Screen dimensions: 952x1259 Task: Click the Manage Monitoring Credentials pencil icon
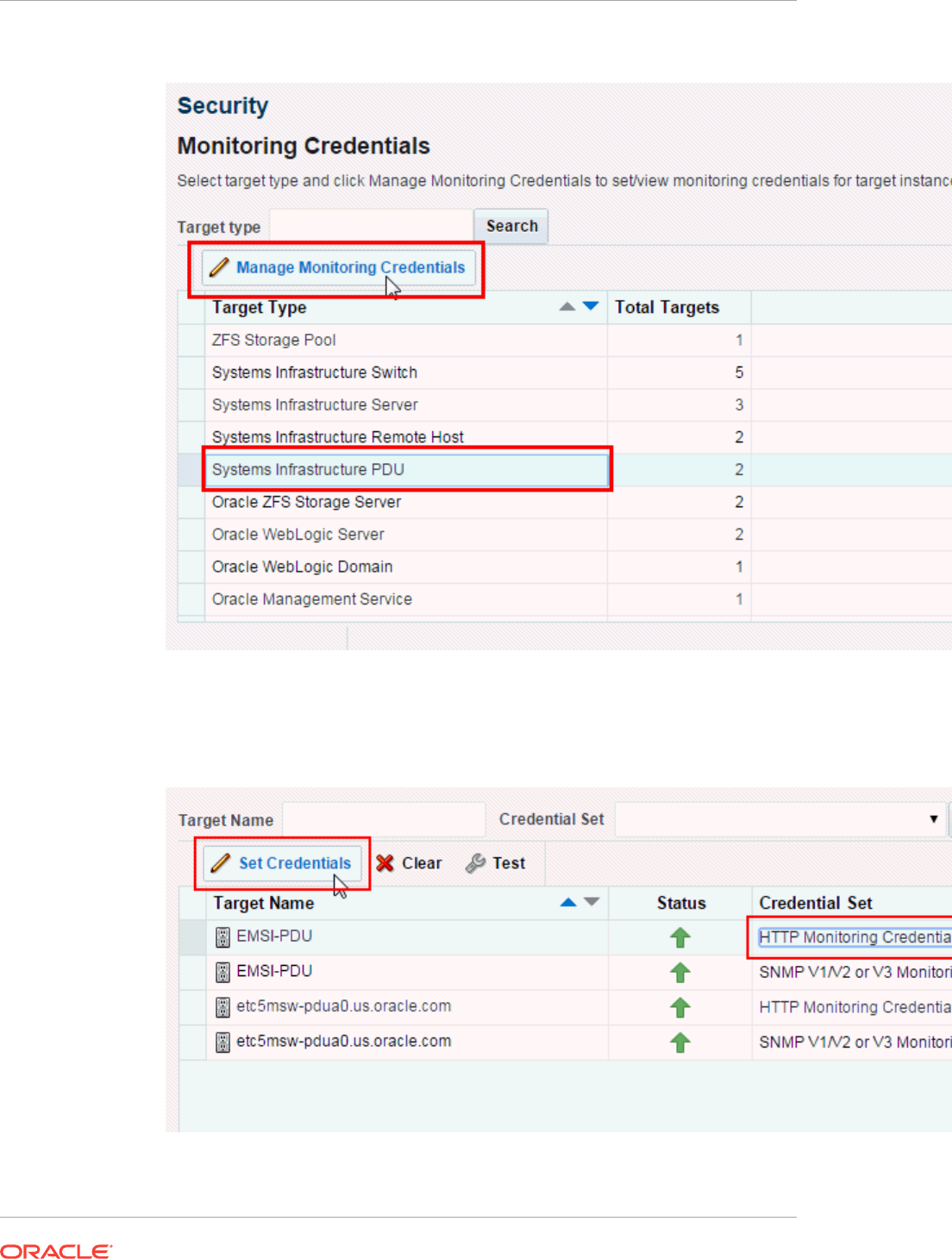[x=220, y=267]
